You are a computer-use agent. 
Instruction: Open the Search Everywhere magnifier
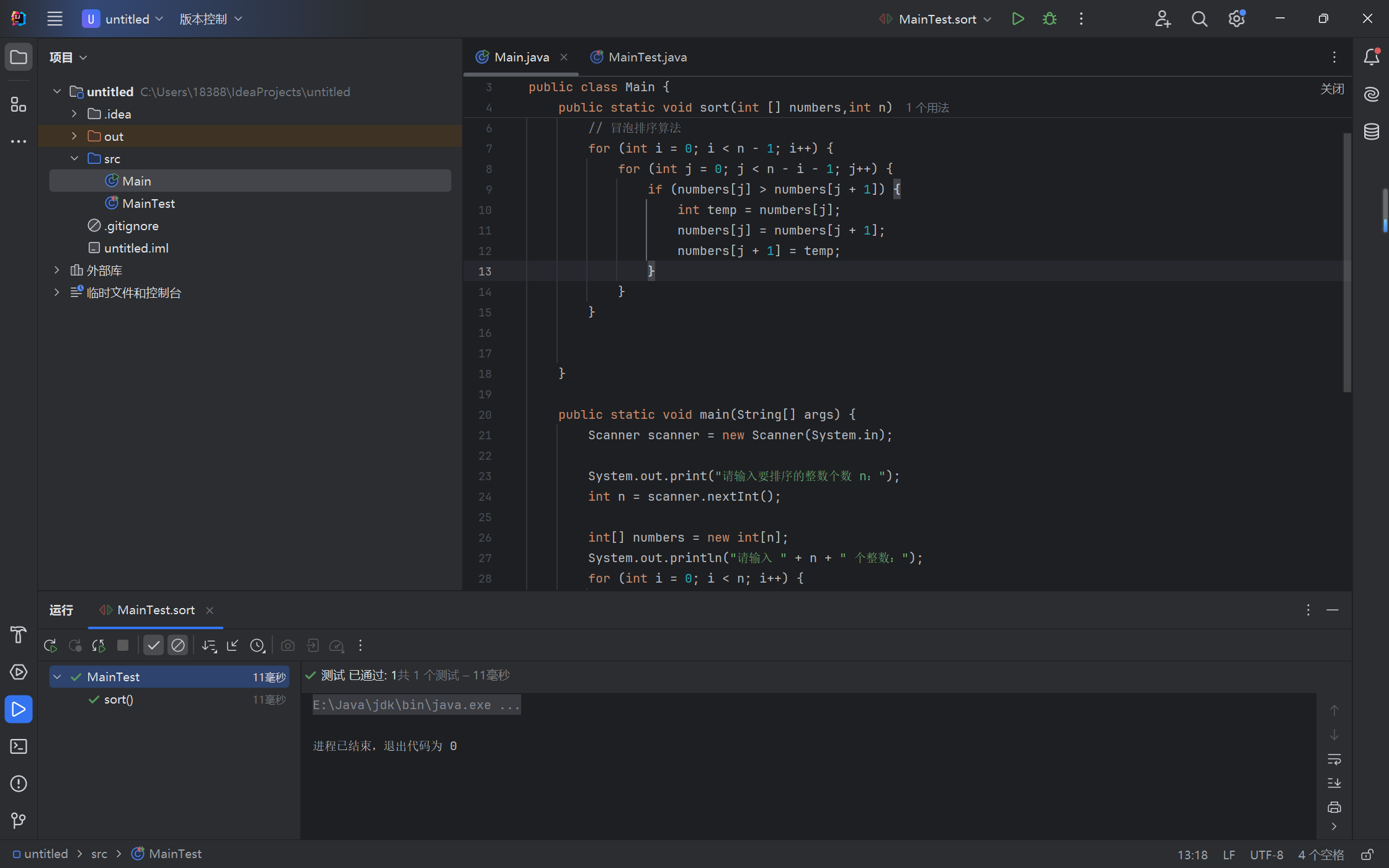(x=1199, y=19)
